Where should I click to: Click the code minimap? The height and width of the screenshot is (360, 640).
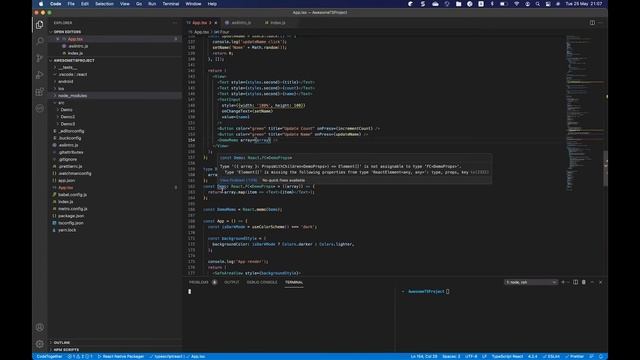pyautogui.click(x=584, y=112)
